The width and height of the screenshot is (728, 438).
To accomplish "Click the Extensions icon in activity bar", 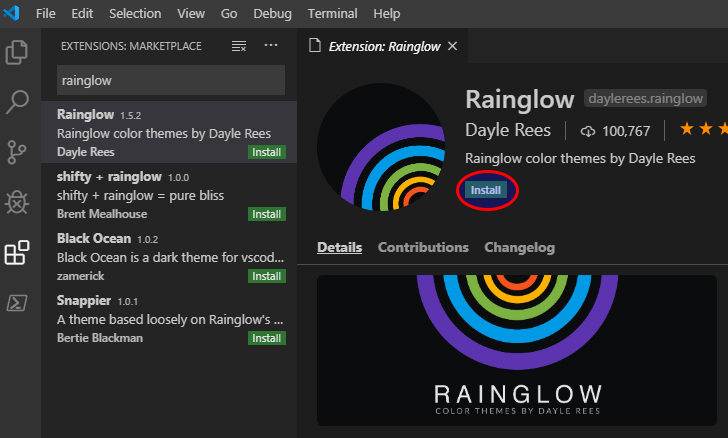I will pyautogui.click(x=17, y=253).
